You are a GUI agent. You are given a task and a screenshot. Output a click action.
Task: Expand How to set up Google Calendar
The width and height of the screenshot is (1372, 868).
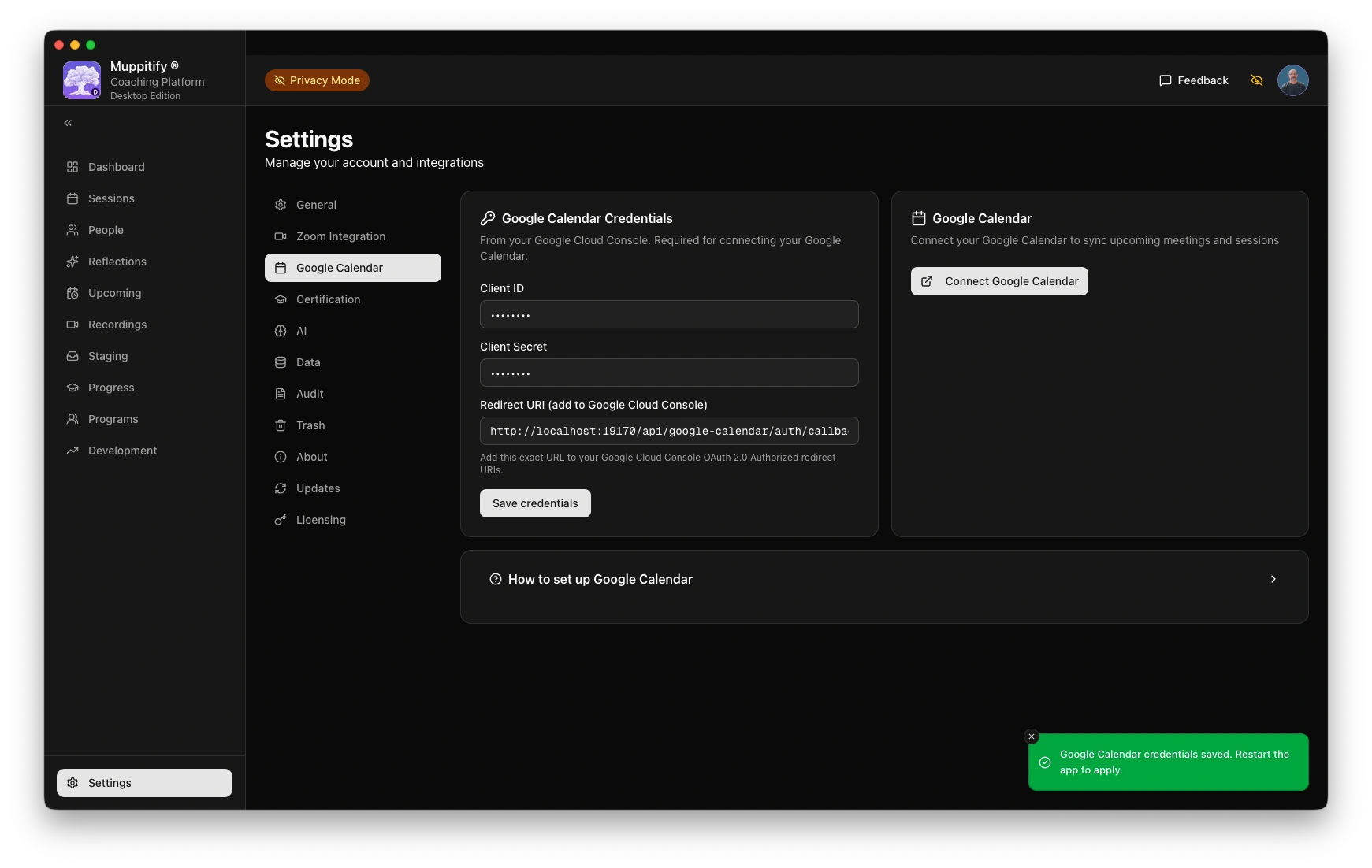point(600,579)
